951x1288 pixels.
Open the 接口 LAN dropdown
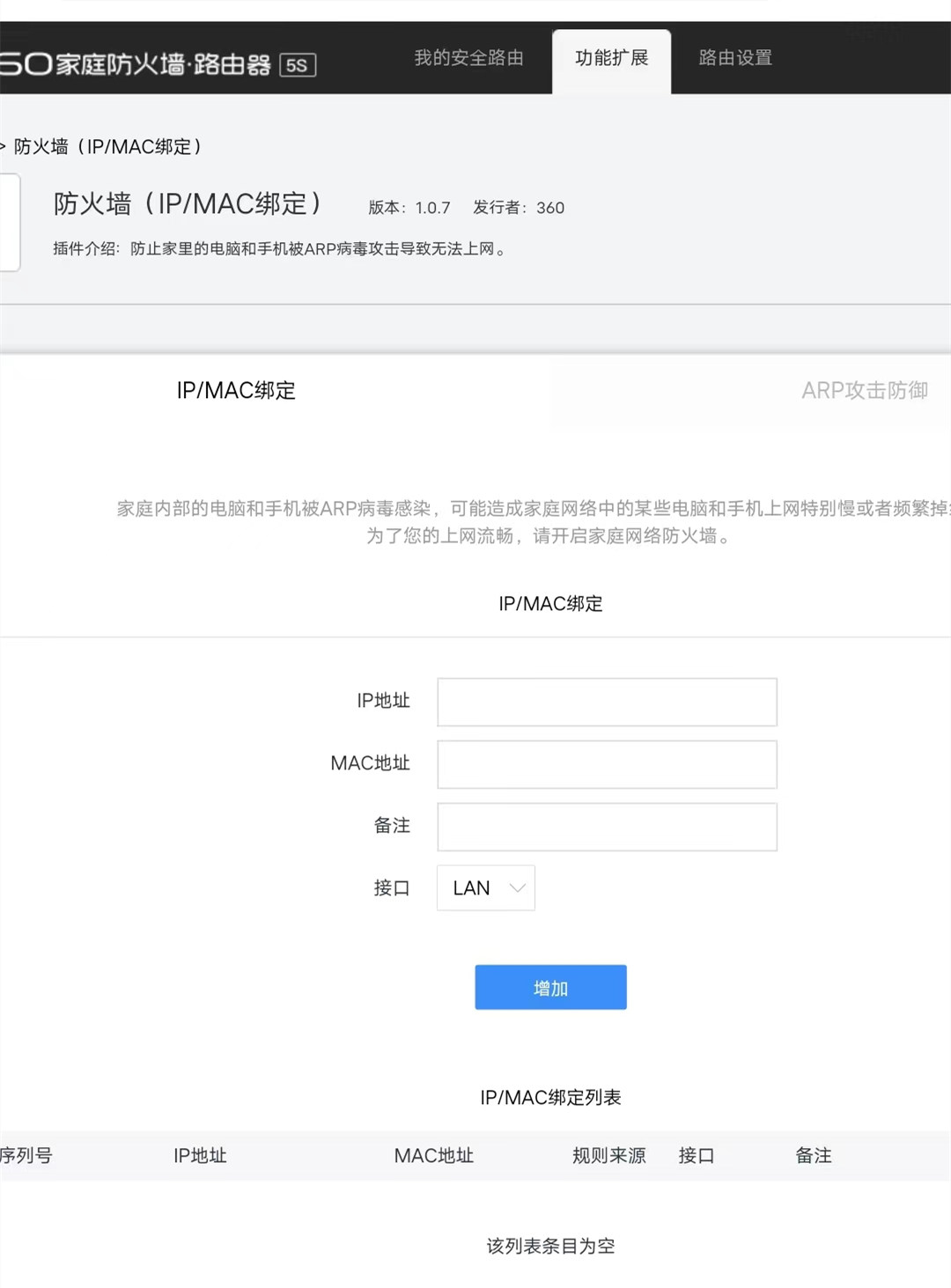(x=485, y=888)
